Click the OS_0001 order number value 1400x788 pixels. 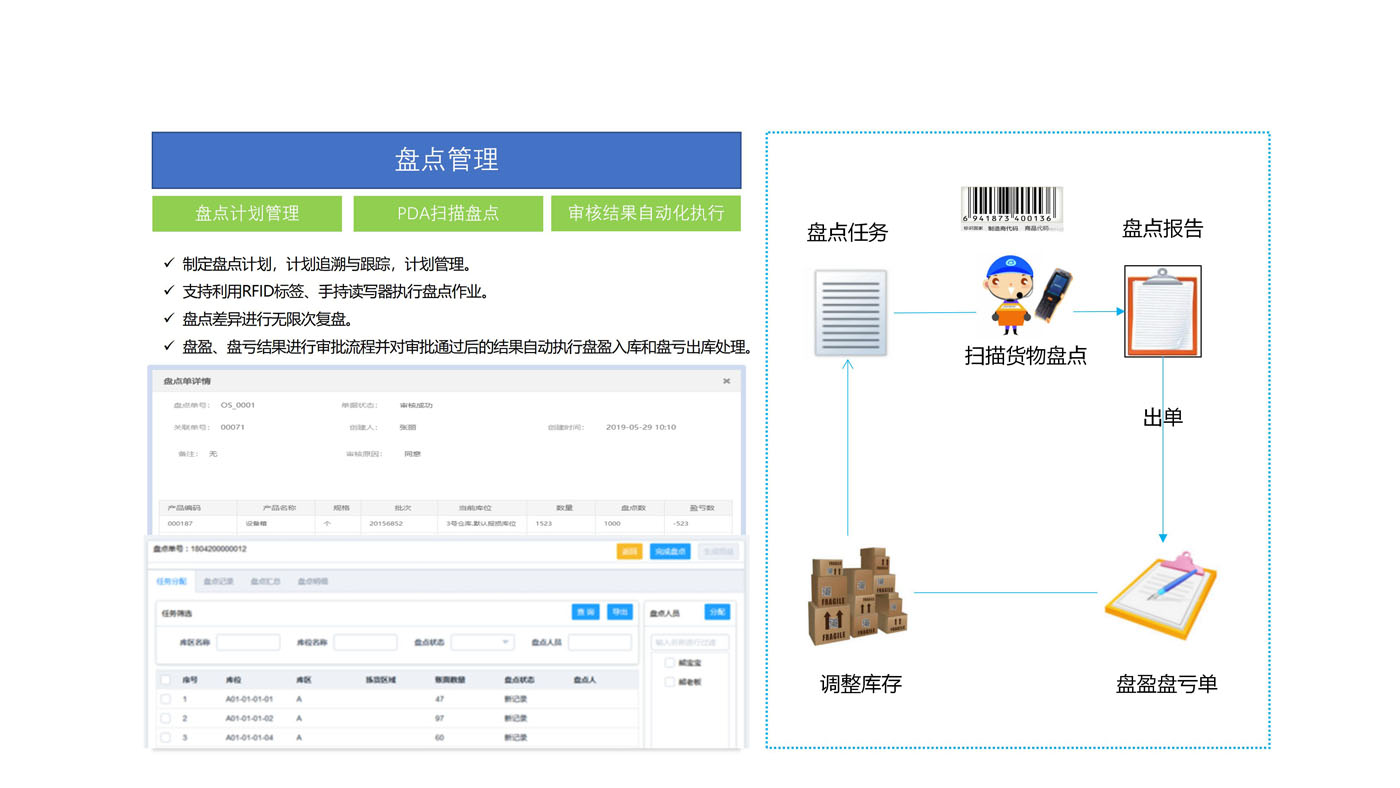(238, 405)
